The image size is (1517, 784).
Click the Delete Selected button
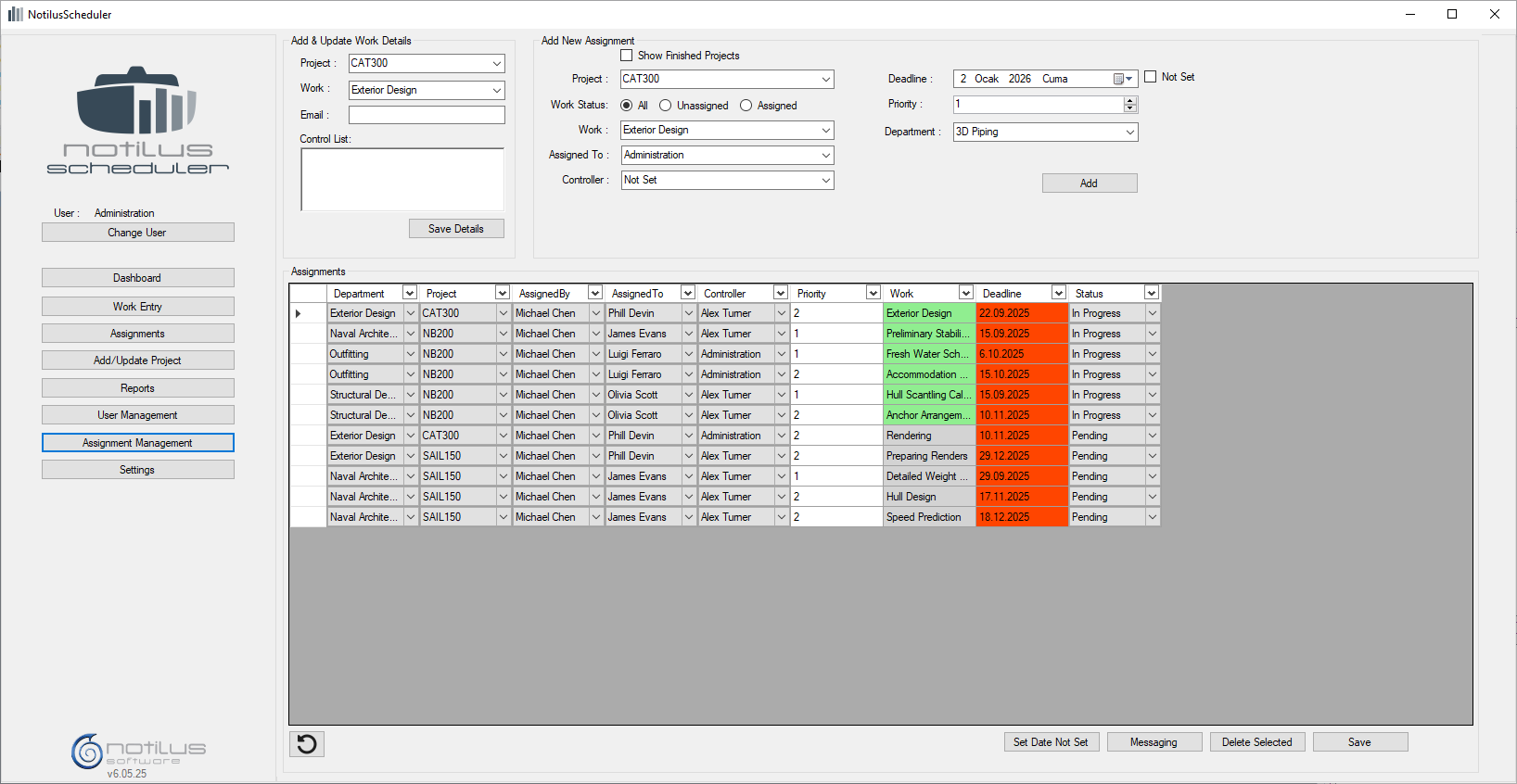tap(1256, 742)
